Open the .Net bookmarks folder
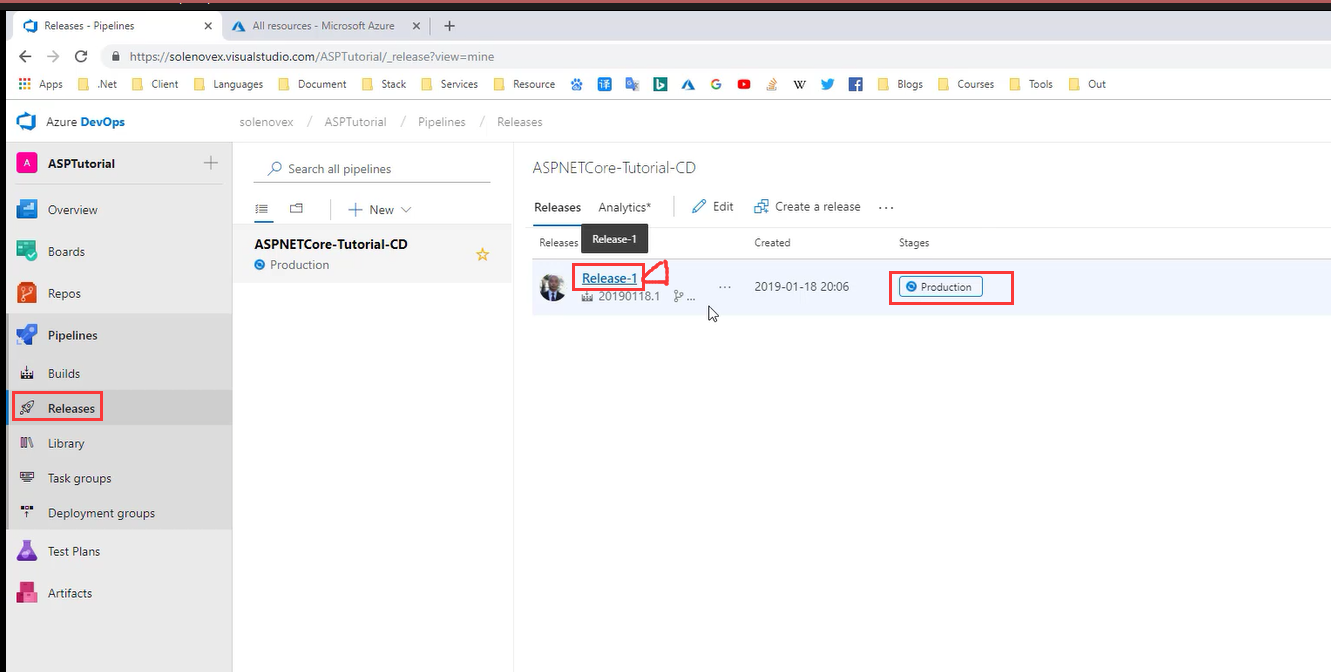The height and width of the screenshot is (672, 1331). [x=97, y=84]
